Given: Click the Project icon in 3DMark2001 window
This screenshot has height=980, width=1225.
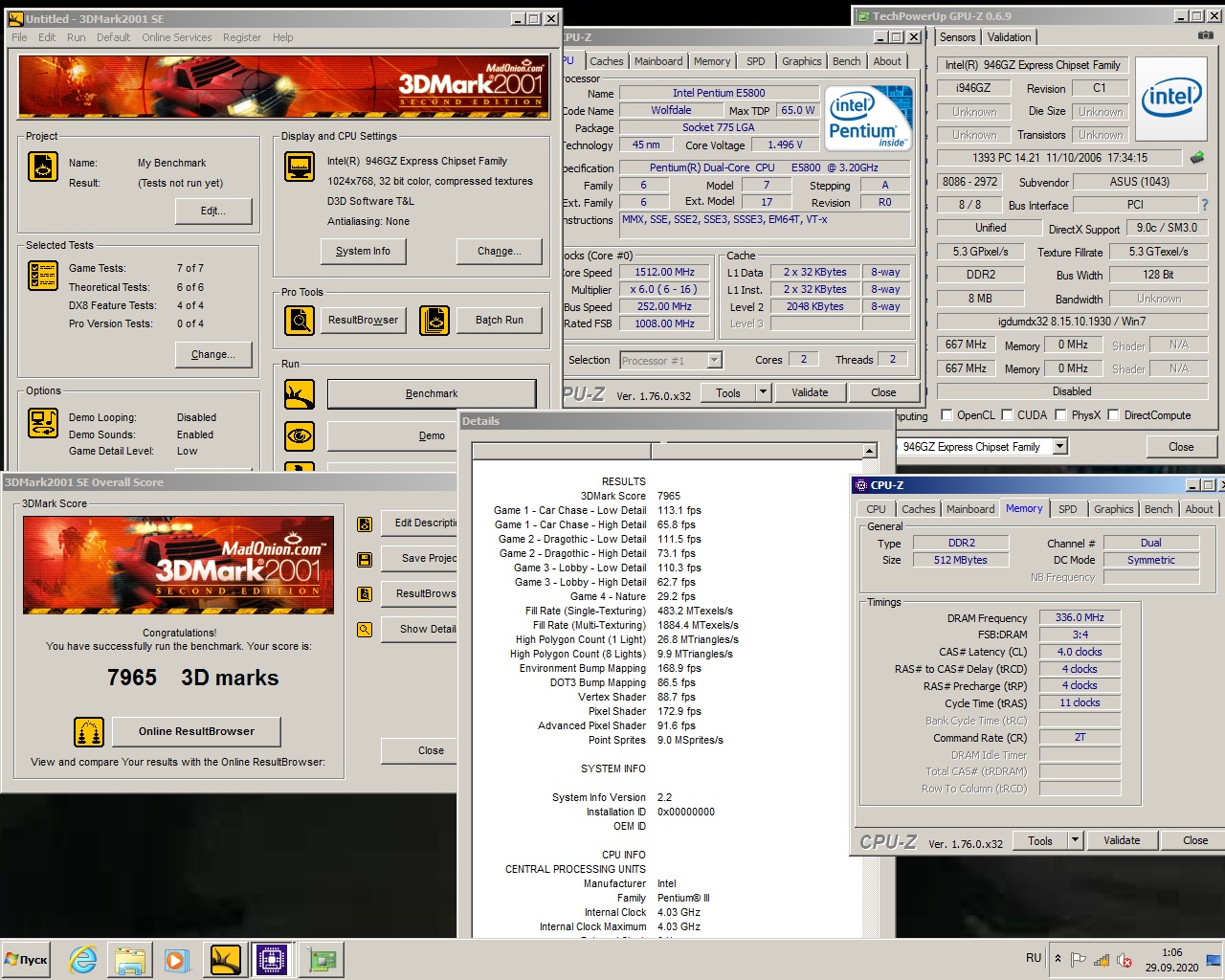Looking at the screenshot, I should [x=43, y=167].
